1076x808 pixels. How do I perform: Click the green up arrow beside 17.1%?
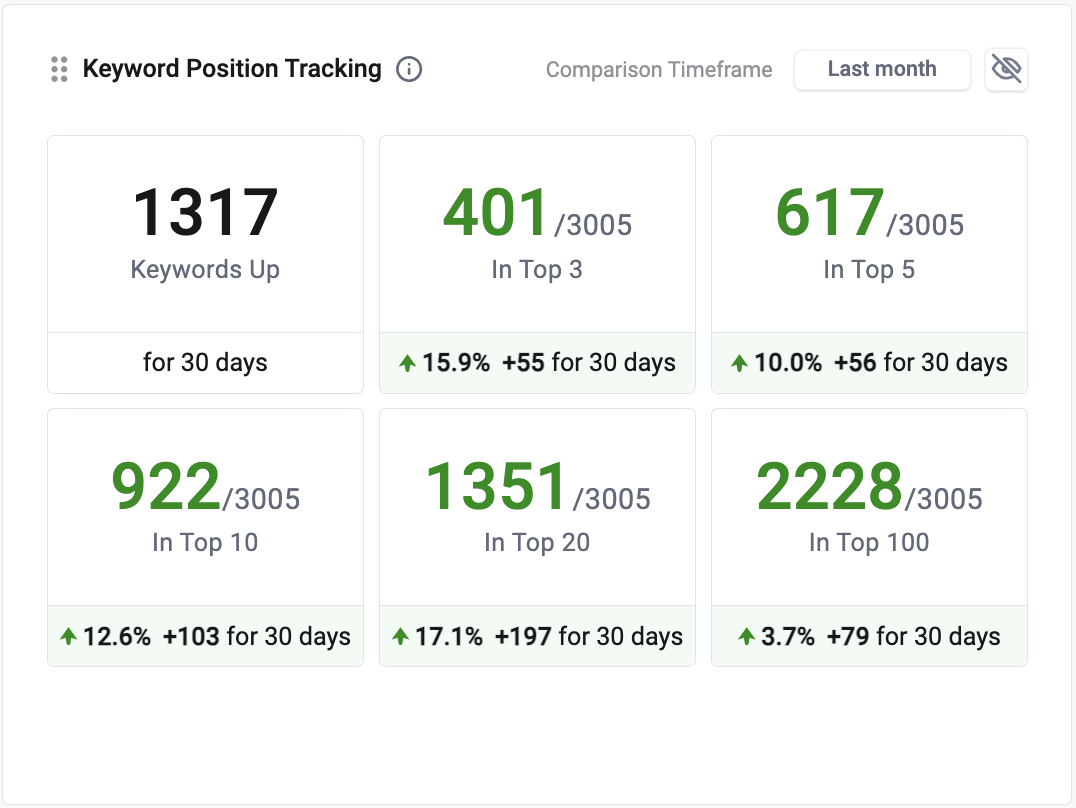click(x=401, y=636)
